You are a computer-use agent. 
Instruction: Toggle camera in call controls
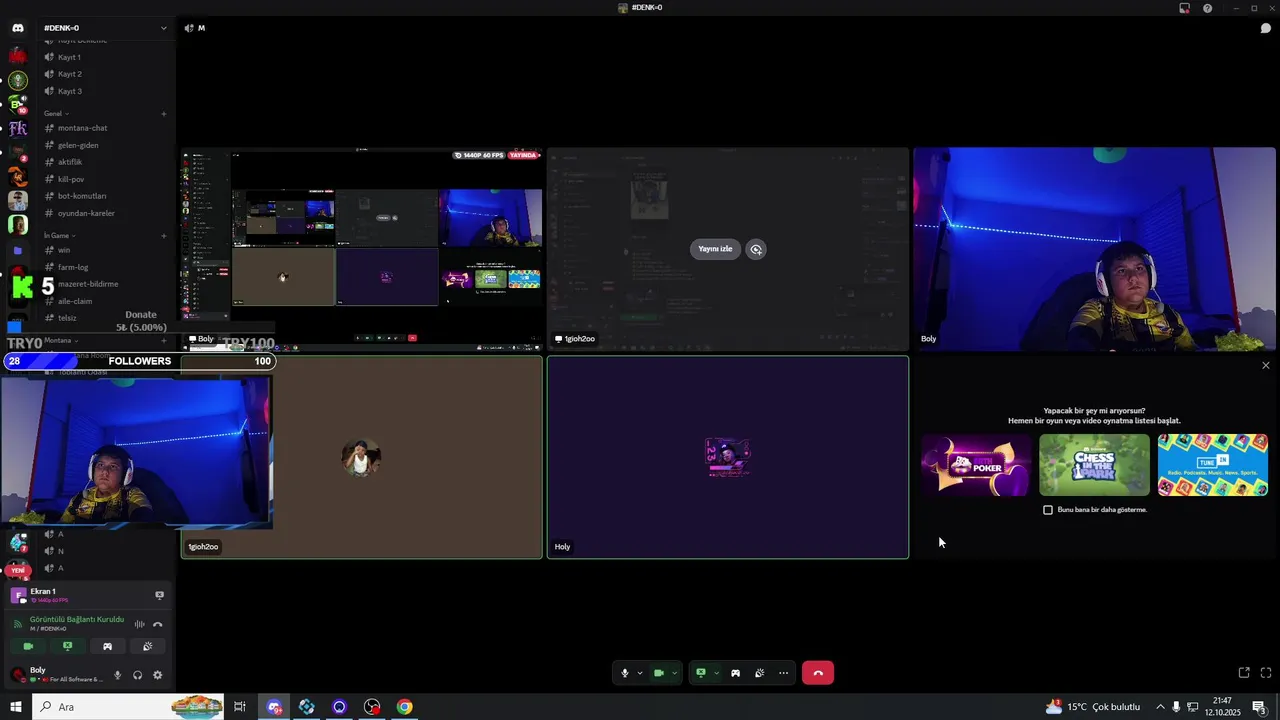tap(659, 673)
